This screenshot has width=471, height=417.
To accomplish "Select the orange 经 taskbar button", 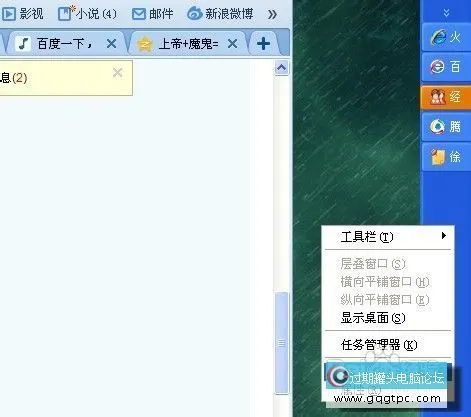I will tap(446, 97).
